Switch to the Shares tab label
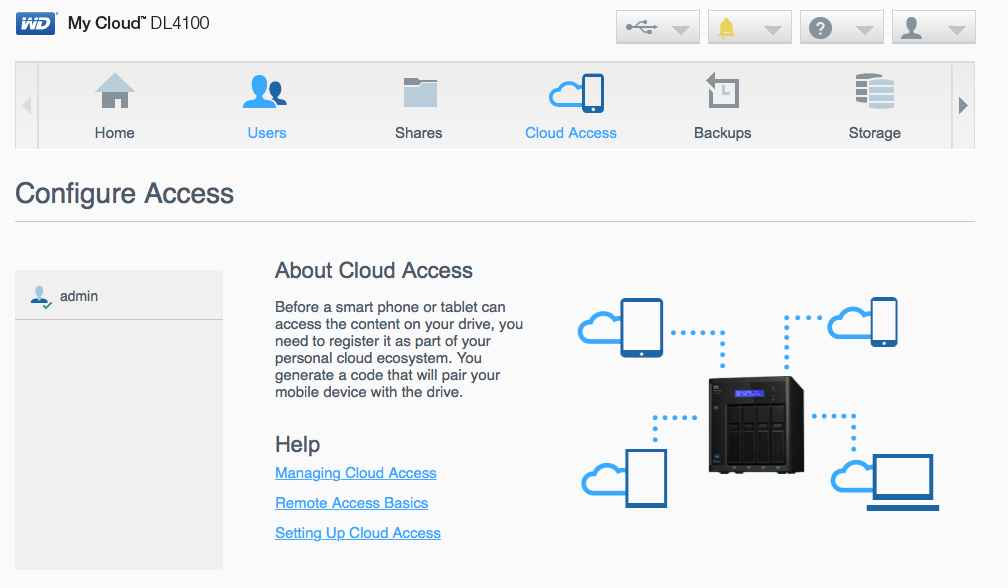Screen dimensions: 1008x588 point(418,133)
